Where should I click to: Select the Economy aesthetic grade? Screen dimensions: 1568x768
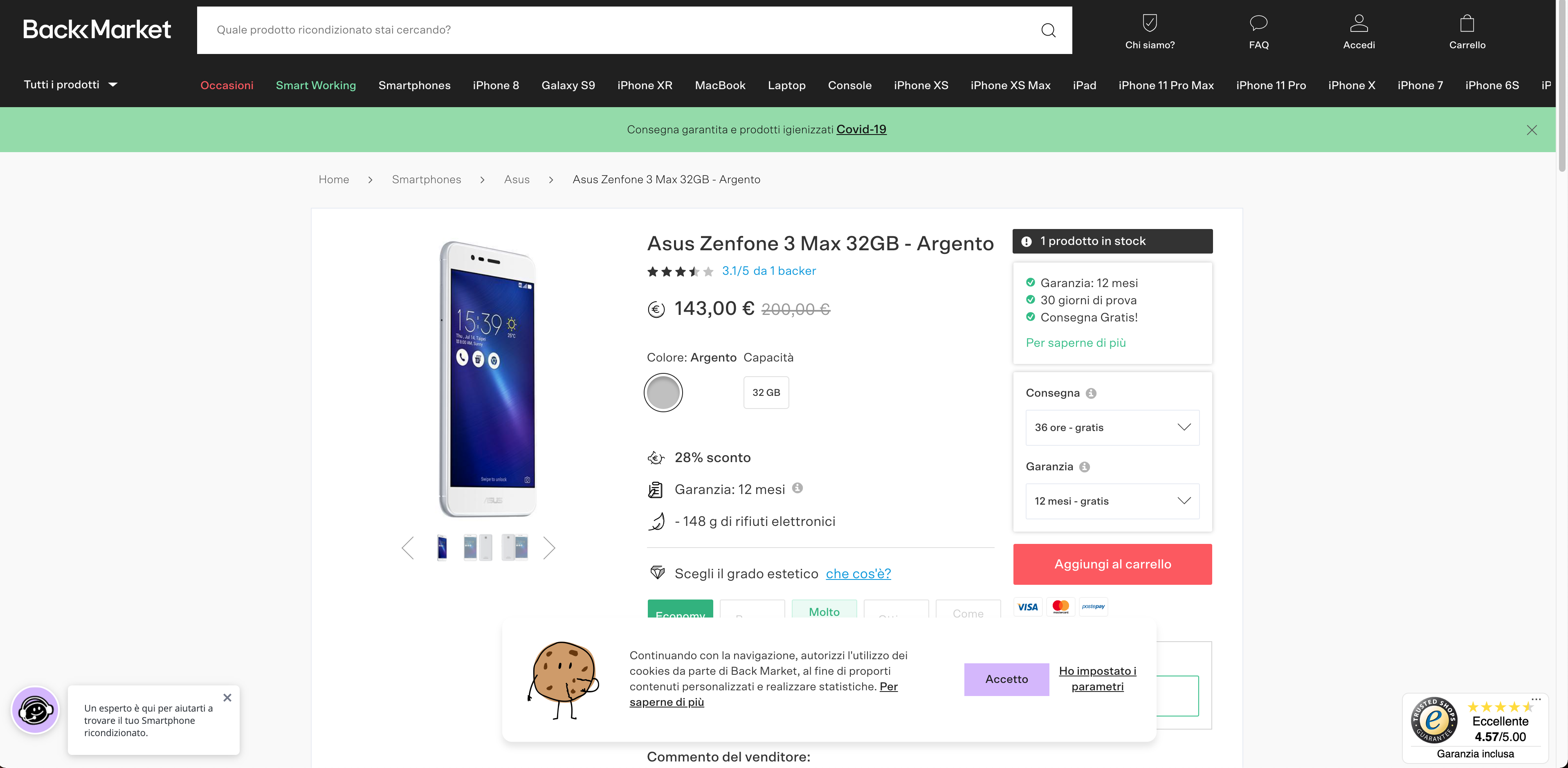[680, 610]
